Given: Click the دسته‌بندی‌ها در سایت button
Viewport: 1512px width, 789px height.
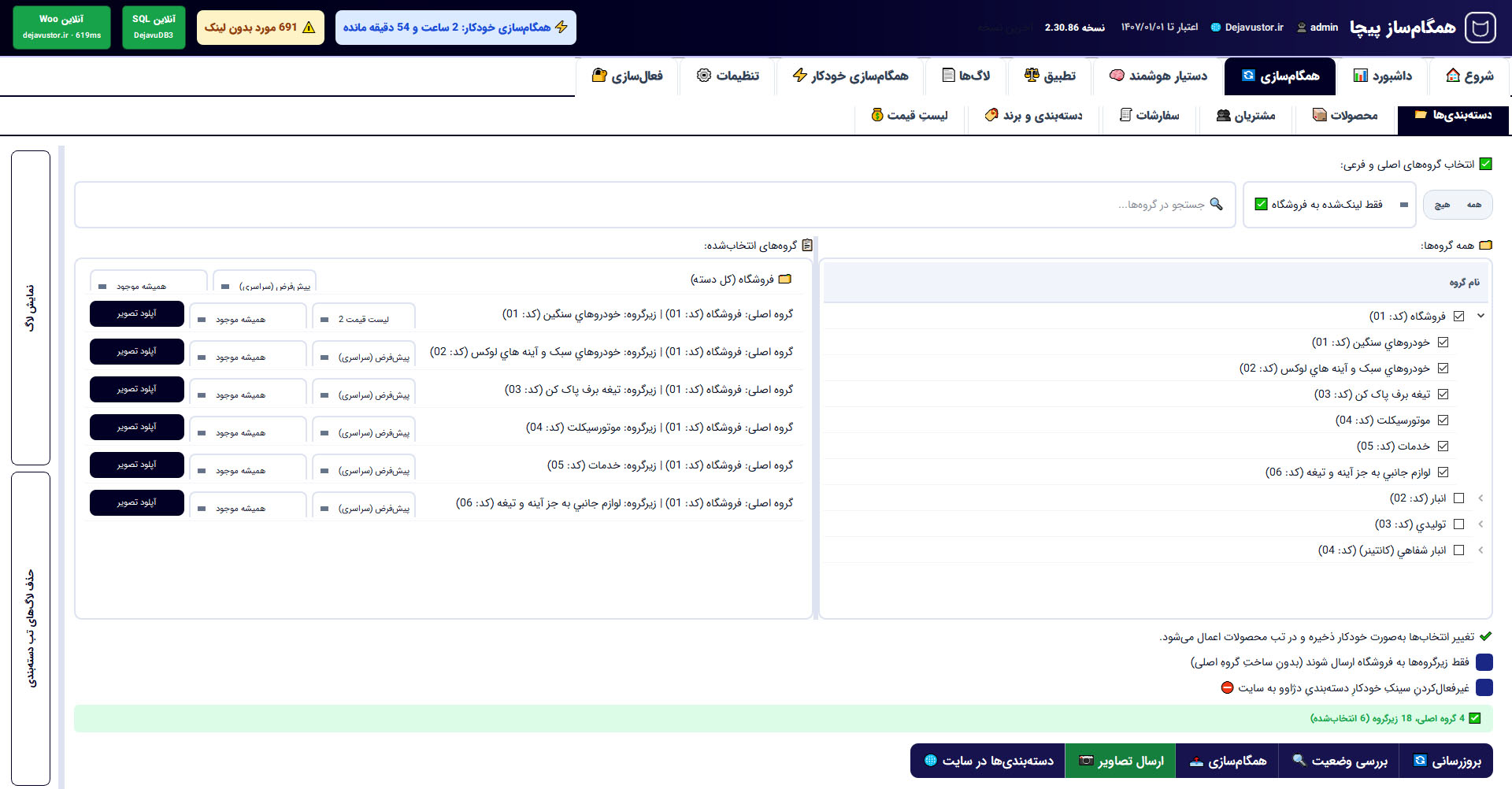Looking at the screenshot, I should tap(988, 761).
